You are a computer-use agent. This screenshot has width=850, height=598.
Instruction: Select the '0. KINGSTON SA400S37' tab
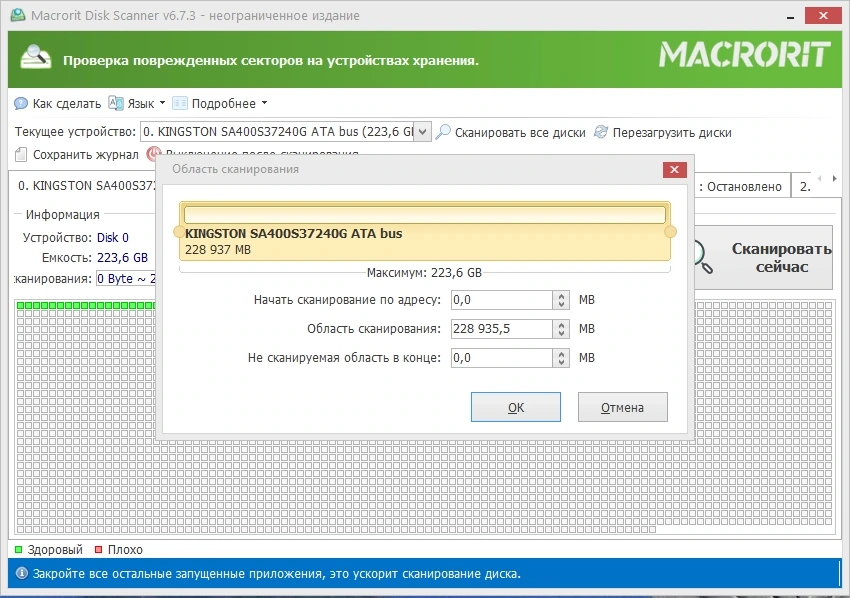click(x=83, y=186)
